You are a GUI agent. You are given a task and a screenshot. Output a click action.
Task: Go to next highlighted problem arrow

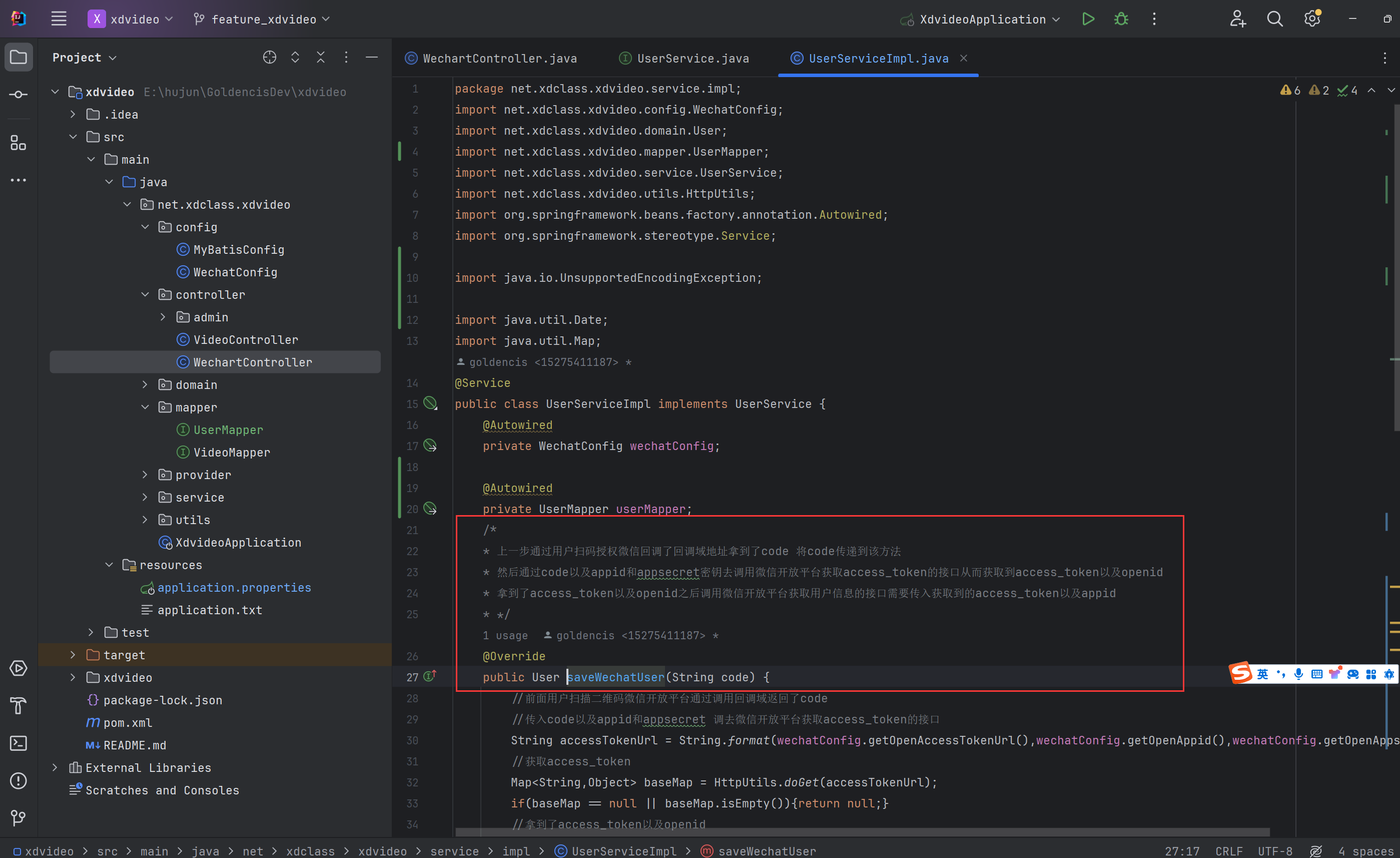click(1391, 90)
